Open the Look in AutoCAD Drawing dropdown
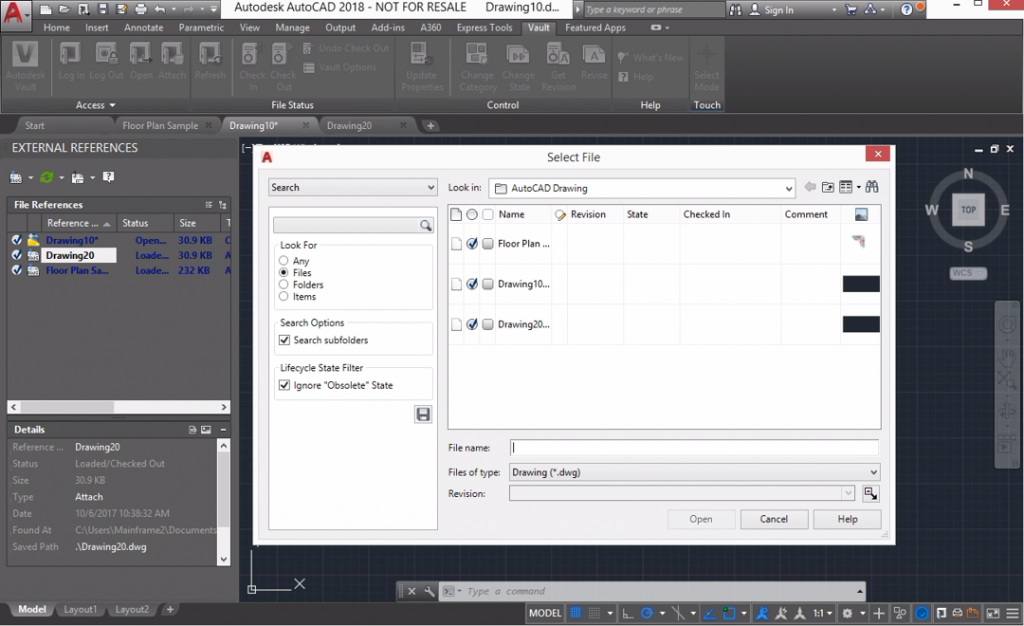Viewport: 1024px width, 626px height. (641, 188)
